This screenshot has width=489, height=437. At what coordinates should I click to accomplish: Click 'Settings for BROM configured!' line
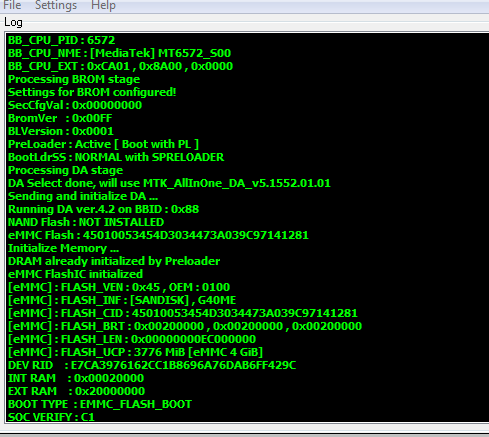(92, 92)
